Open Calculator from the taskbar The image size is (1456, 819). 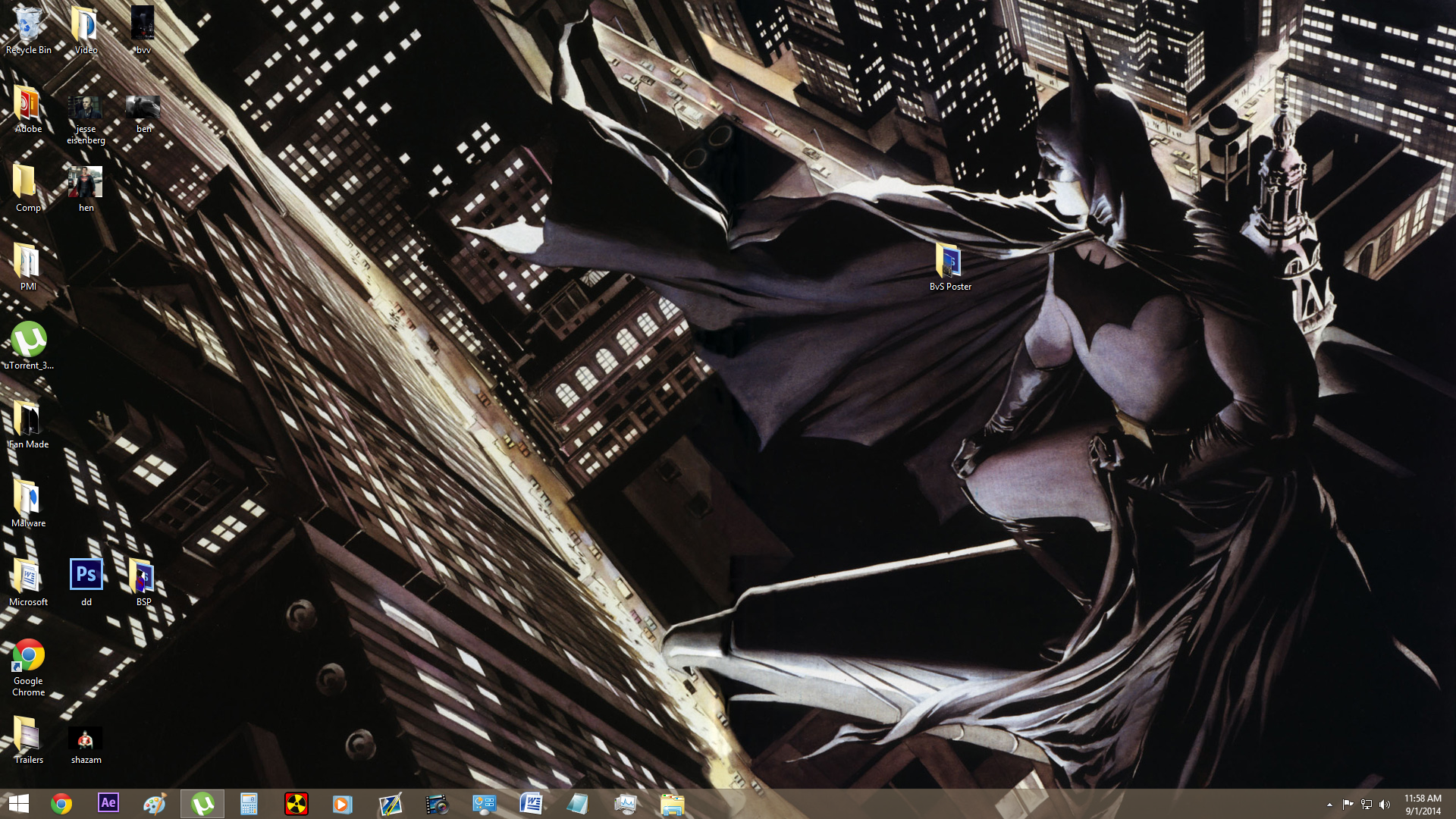pos(249,803)
